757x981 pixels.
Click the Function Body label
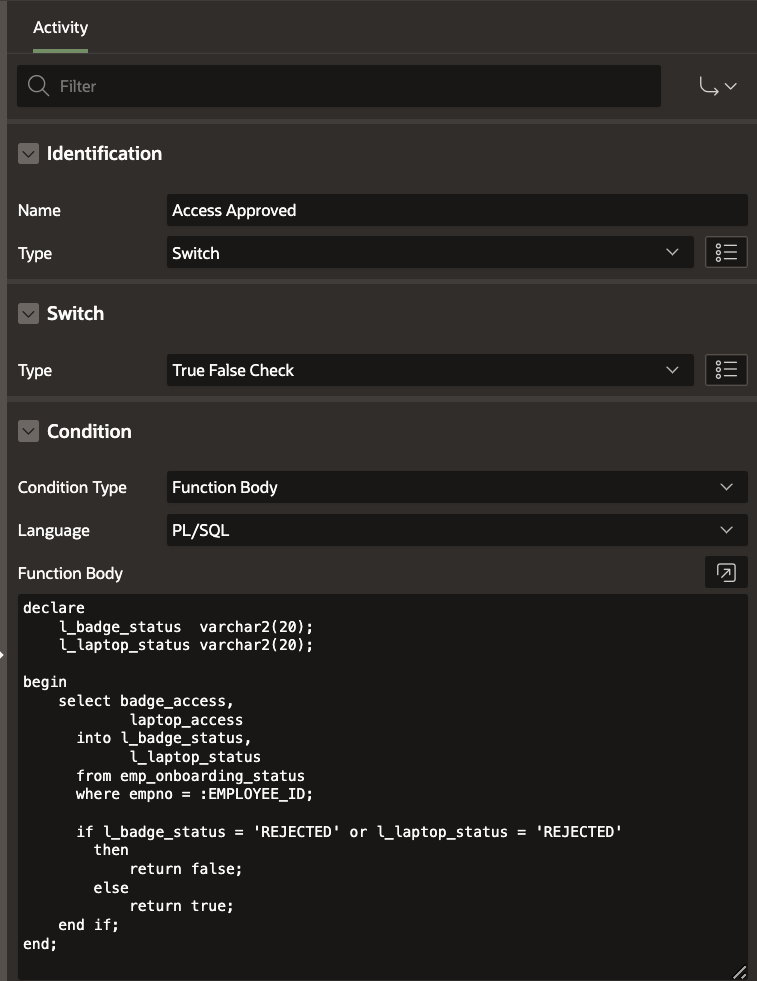70,573
